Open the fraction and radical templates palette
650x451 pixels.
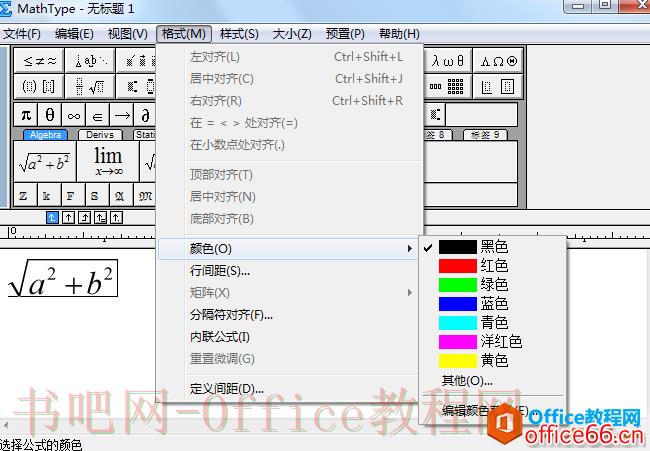point(90,86)
